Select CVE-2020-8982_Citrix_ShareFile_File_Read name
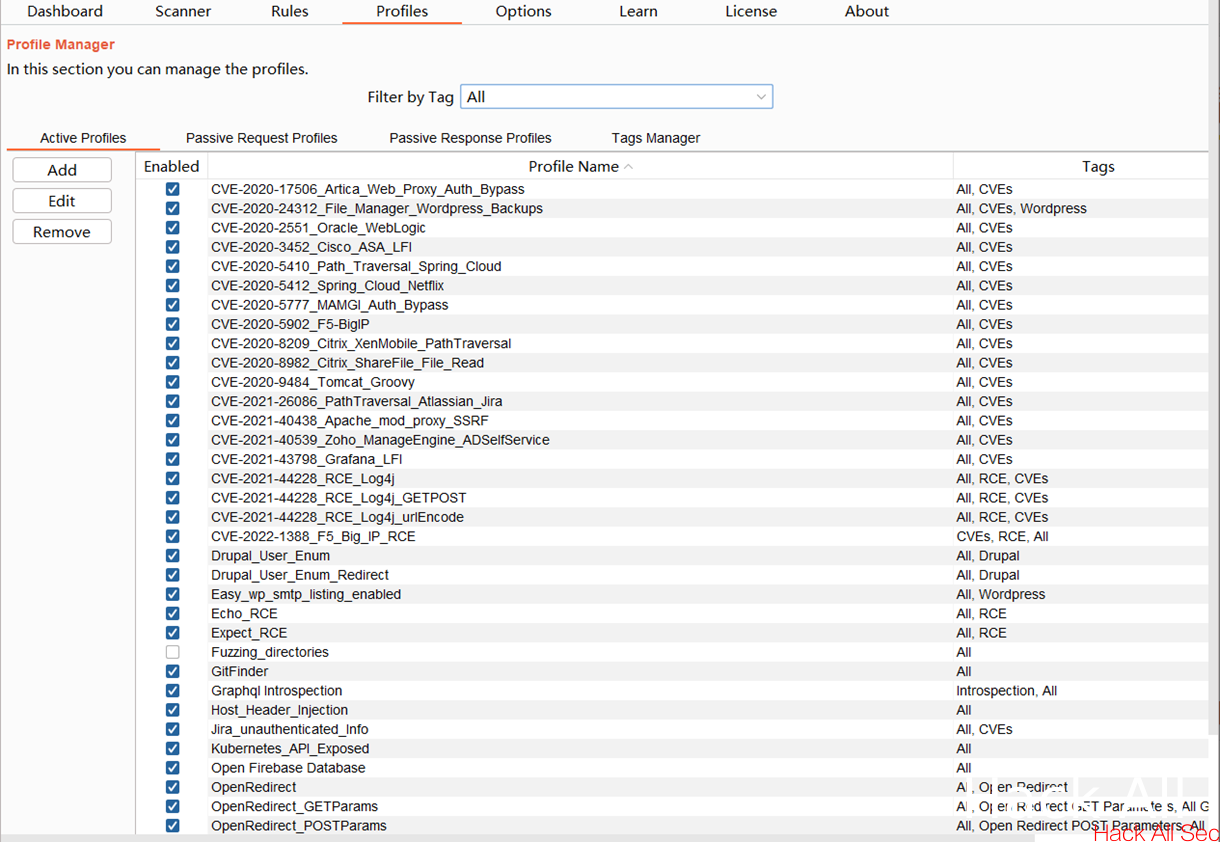Screen dimensions: 1220x842 pyautogui.click(x=348, y=363)
